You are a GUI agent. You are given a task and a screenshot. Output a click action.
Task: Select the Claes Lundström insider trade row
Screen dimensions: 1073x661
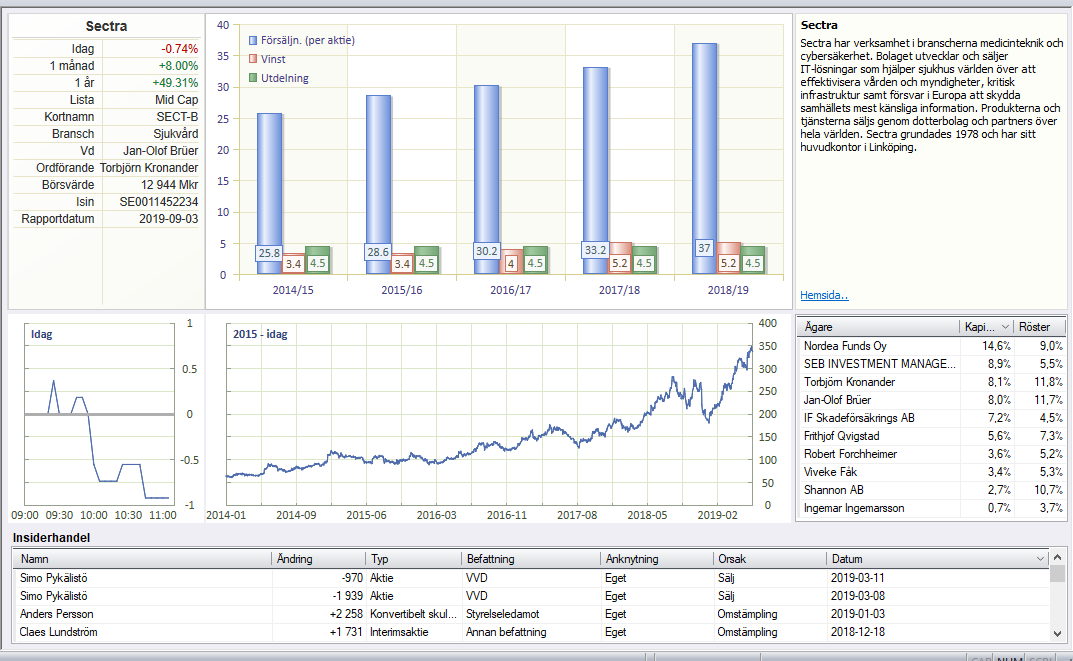pos(531,632)
